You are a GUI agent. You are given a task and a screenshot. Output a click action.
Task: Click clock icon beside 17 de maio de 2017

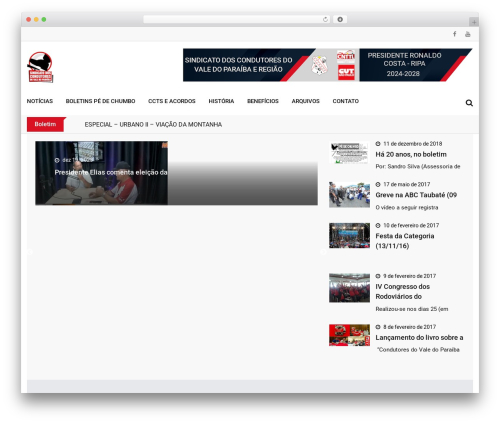(x=378, y=184)
